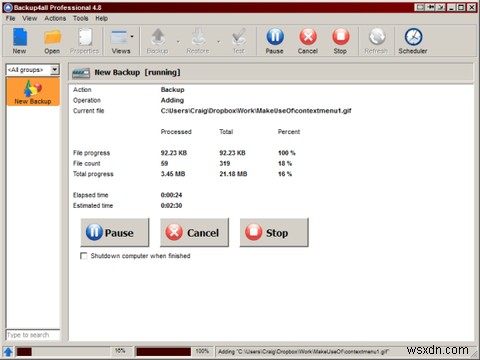Click the greyed-out Properties toolbar icon
The width and height of the screenshot is (480, 360).
point(84,41)
